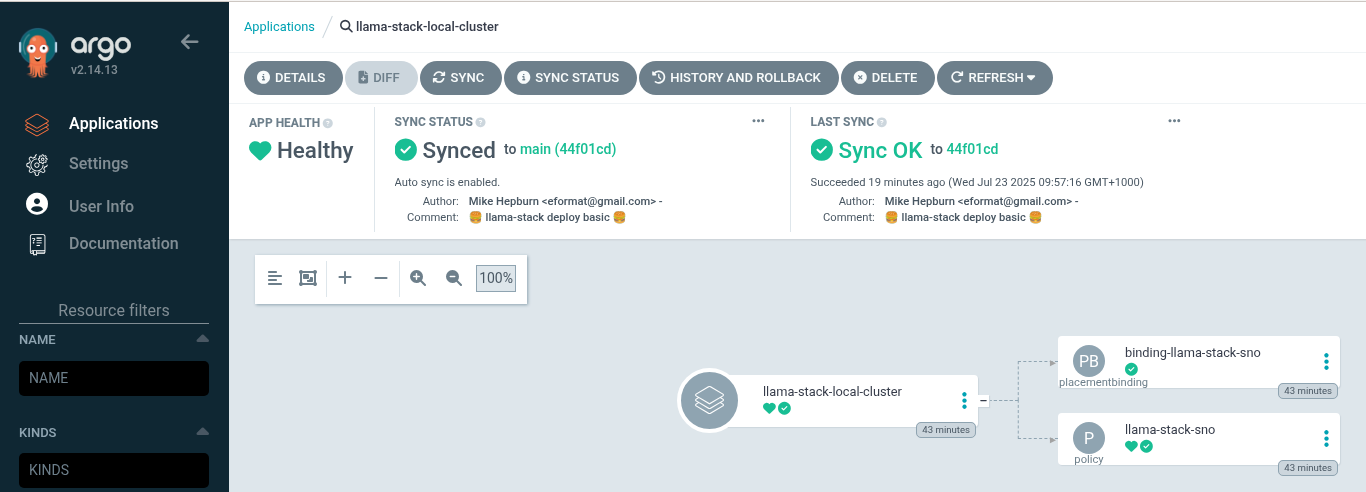Image resolution: width=1366 pixels, height=492 pixels.
Task: Click the Sync Status help icon
Action: [x=480, y=122]
